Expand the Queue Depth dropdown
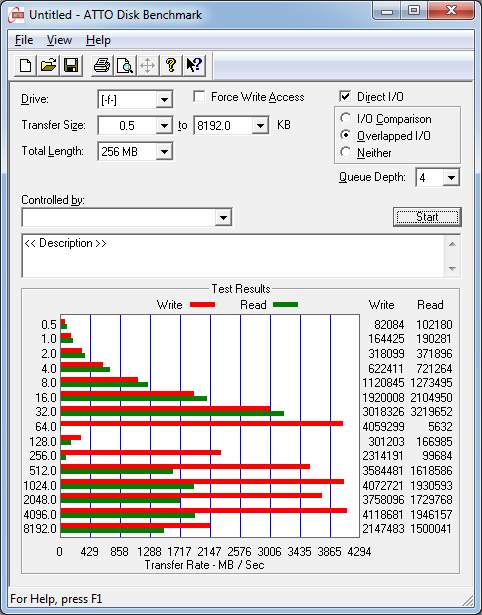The width and height of the screenshot is (482, 615). [x=451, y=178]
